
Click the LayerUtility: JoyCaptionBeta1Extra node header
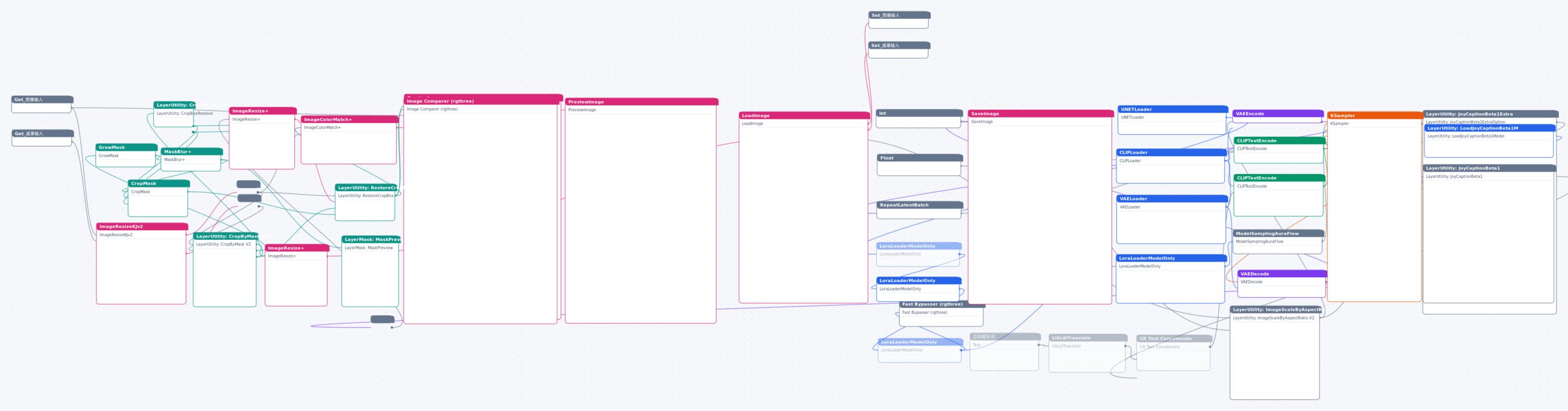point(1491,114)
